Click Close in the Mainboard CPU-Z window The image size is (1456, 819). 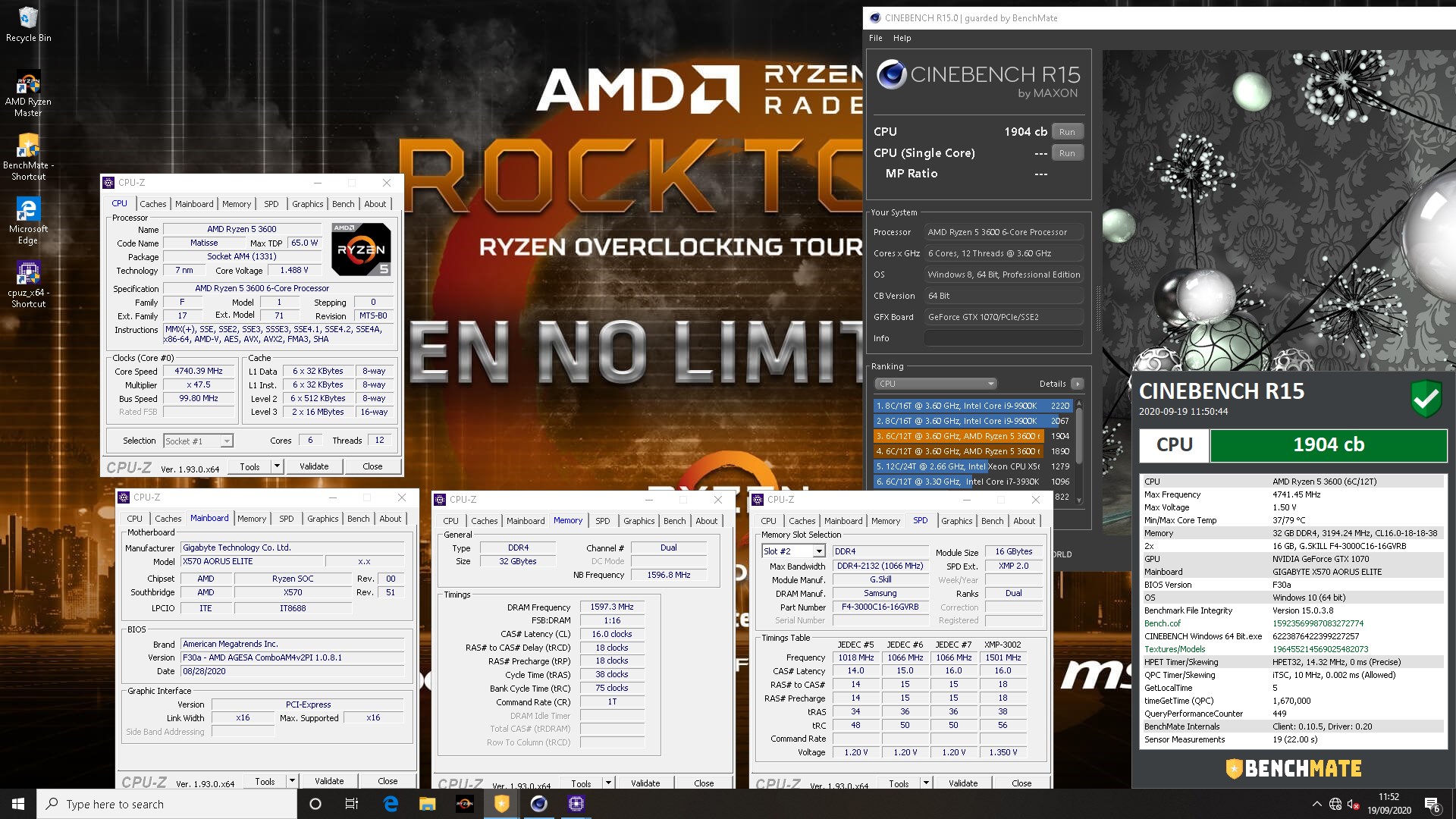click(388, 781)
